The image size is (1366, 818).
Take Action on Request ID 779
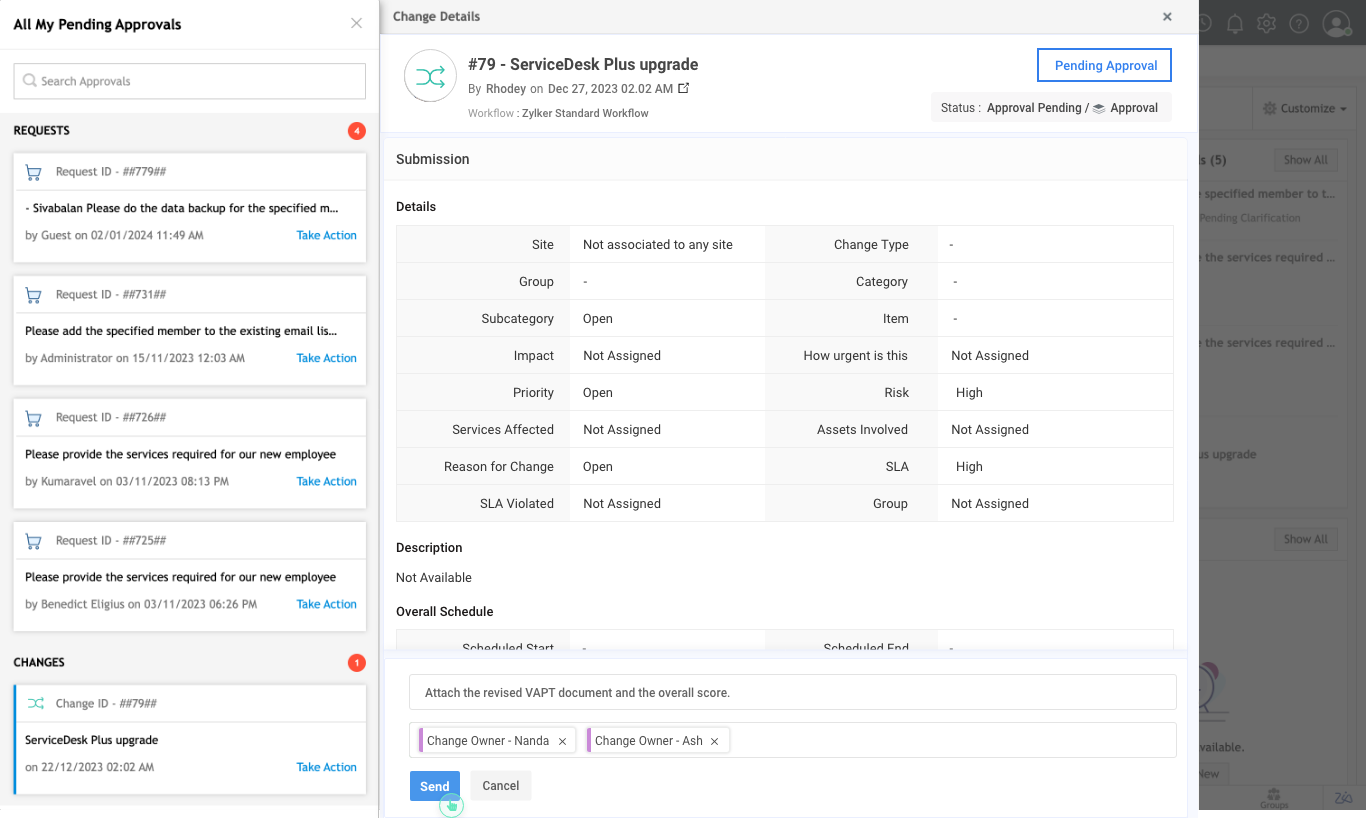tap(326, 235)
